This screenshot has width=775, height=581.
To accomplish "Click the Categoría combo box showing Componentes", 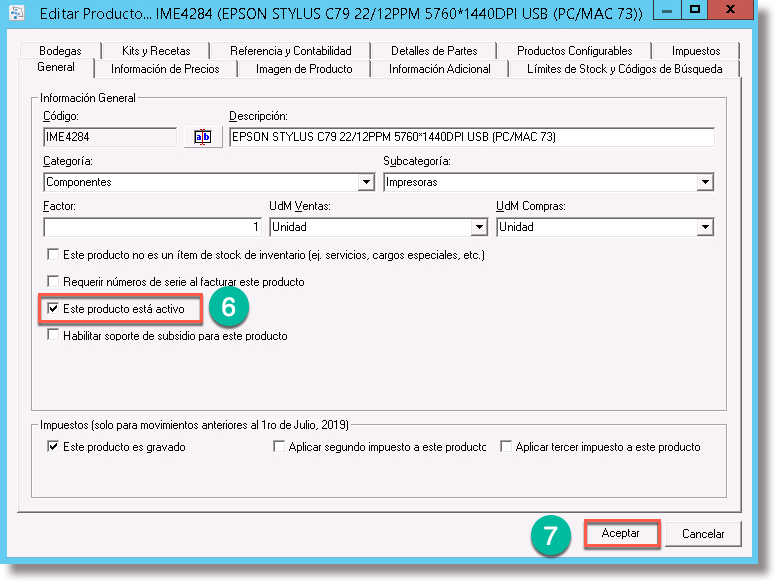I will coord(209,182).
